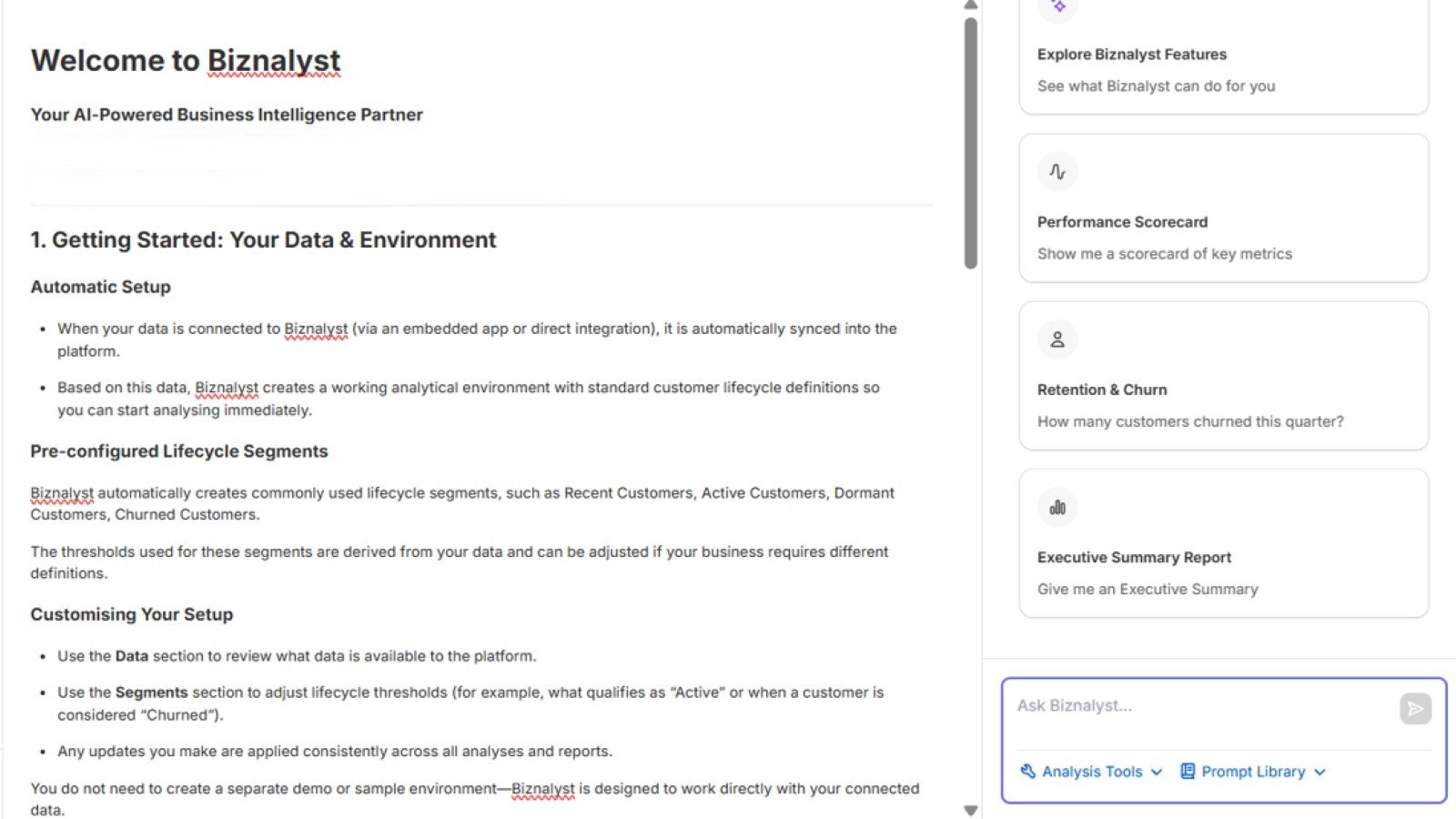
Task: Click the bar chart icon above Executive Summary
Action: [x=1057, y=507]
